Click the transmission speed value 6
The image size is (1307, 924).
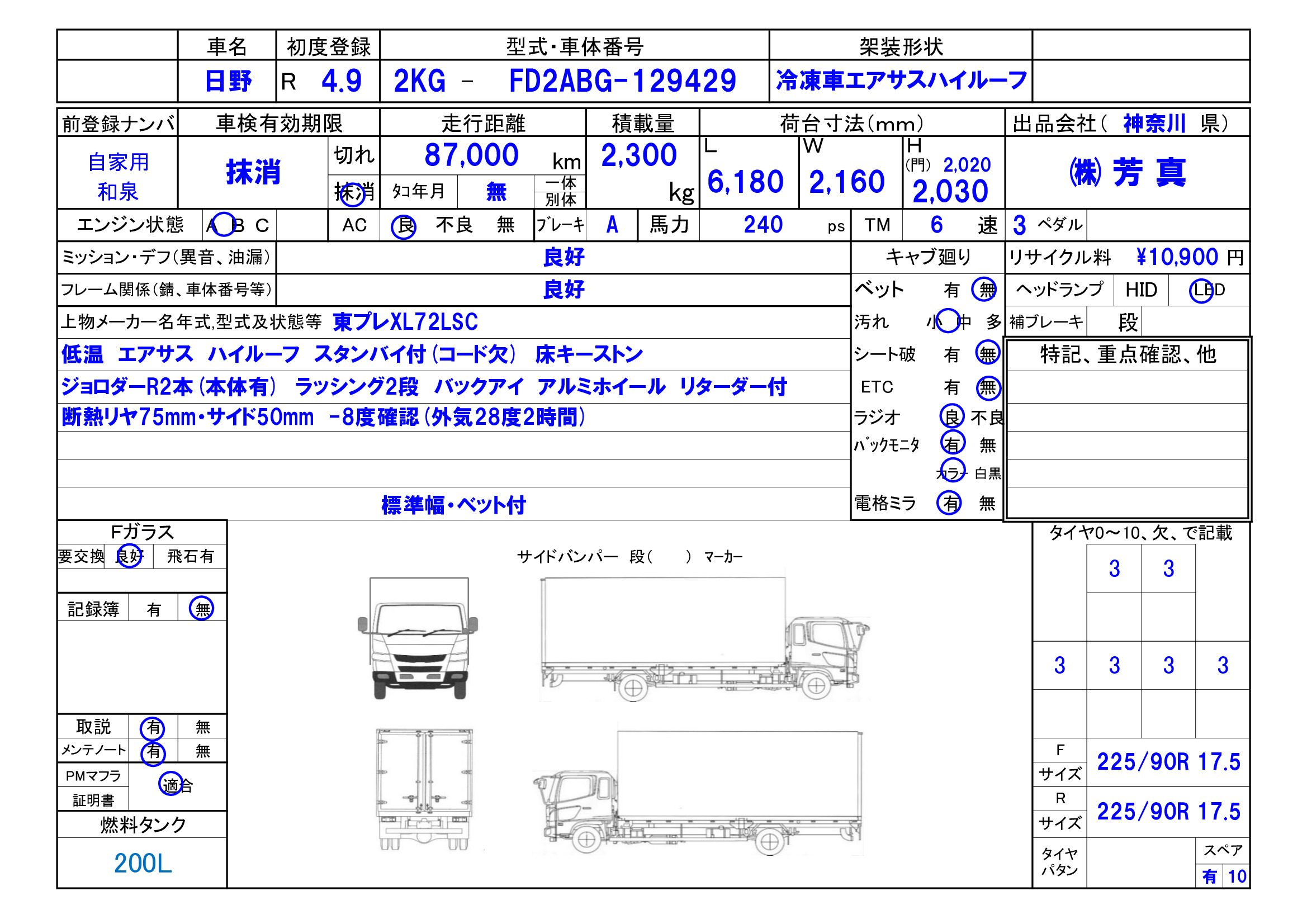point(936,225)
